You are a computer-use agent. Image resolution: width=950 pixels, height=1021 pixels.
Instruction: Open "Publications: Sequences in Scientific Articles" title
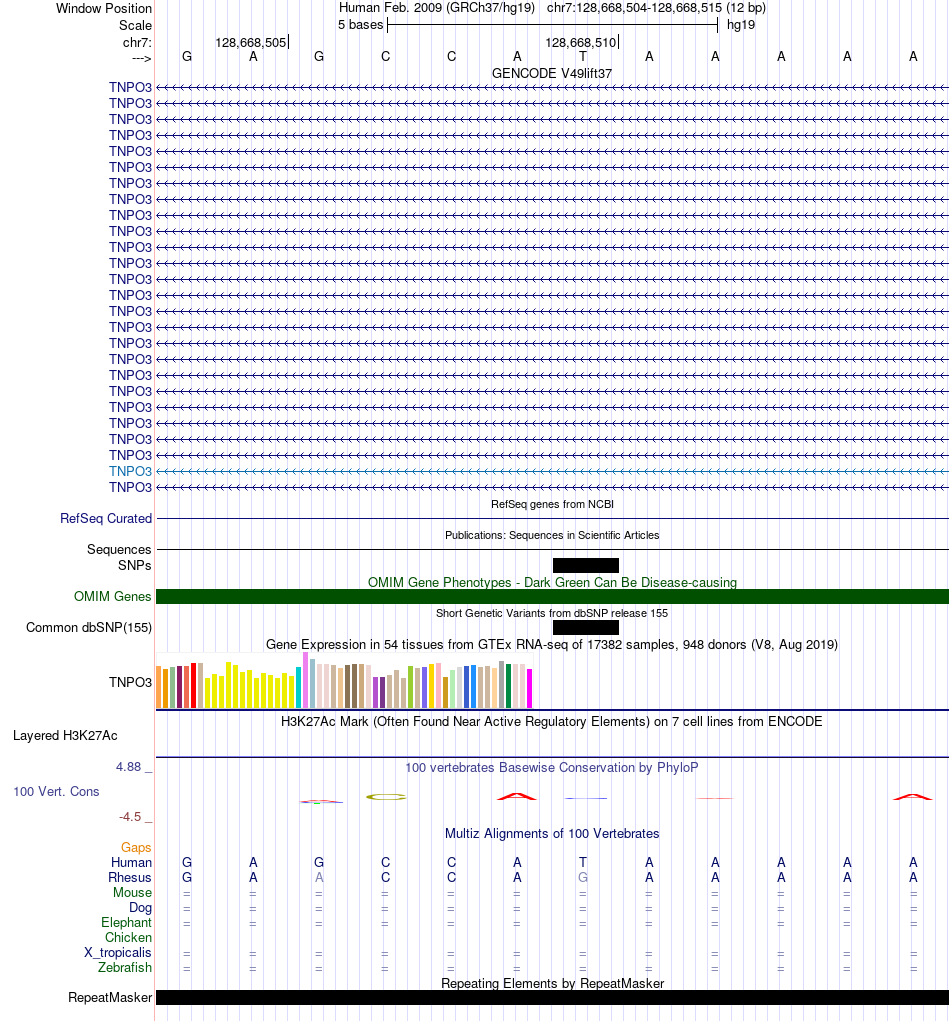(x=552, y=535)
